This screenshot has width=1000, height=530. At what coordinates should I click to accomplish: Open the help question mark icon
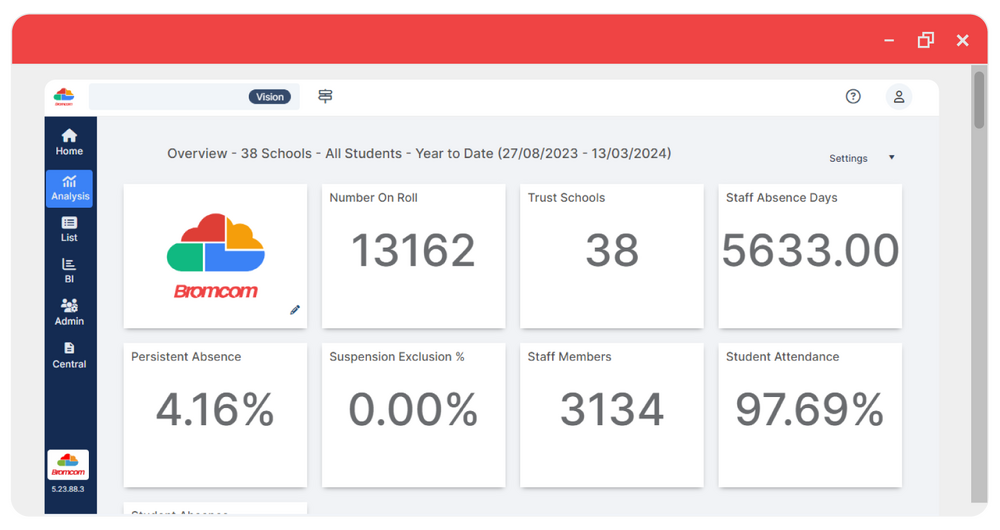(x=853, y=96)
